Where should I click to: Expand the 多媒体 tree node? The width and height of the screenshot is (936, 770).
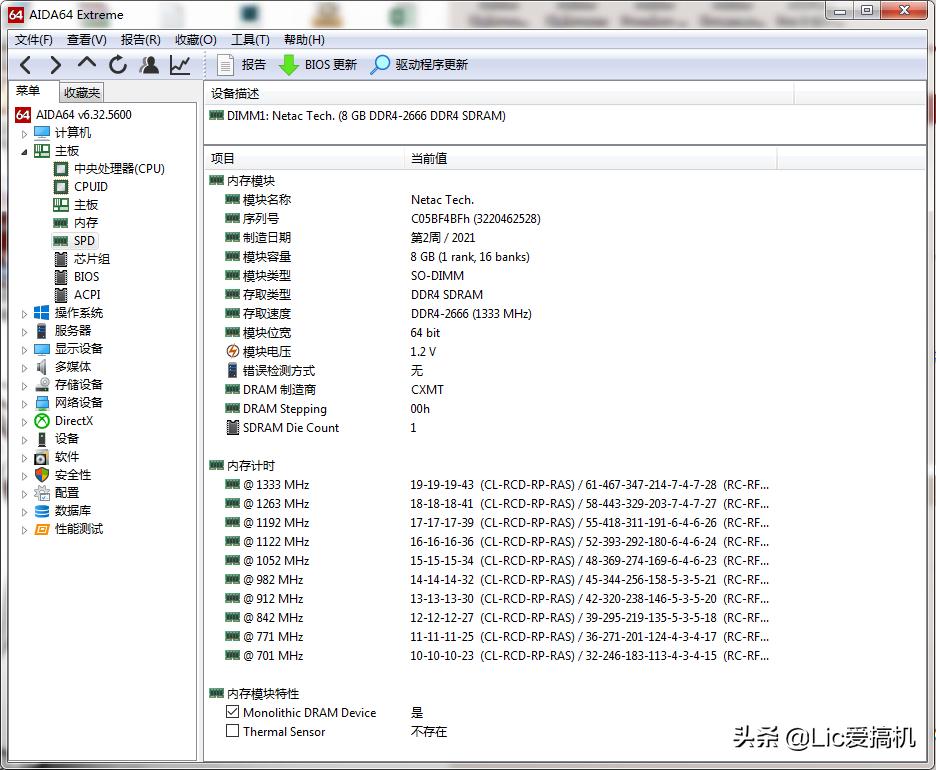pos(24,367)
